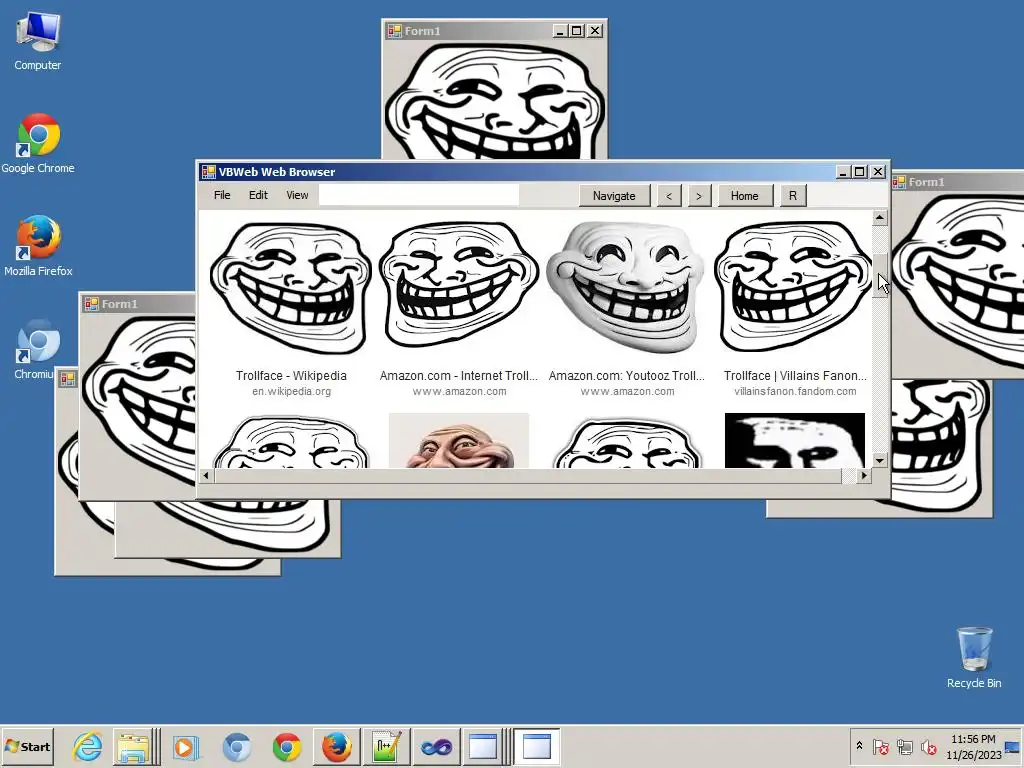Click the VBWeb Web Browser title icon

point(208,172)
